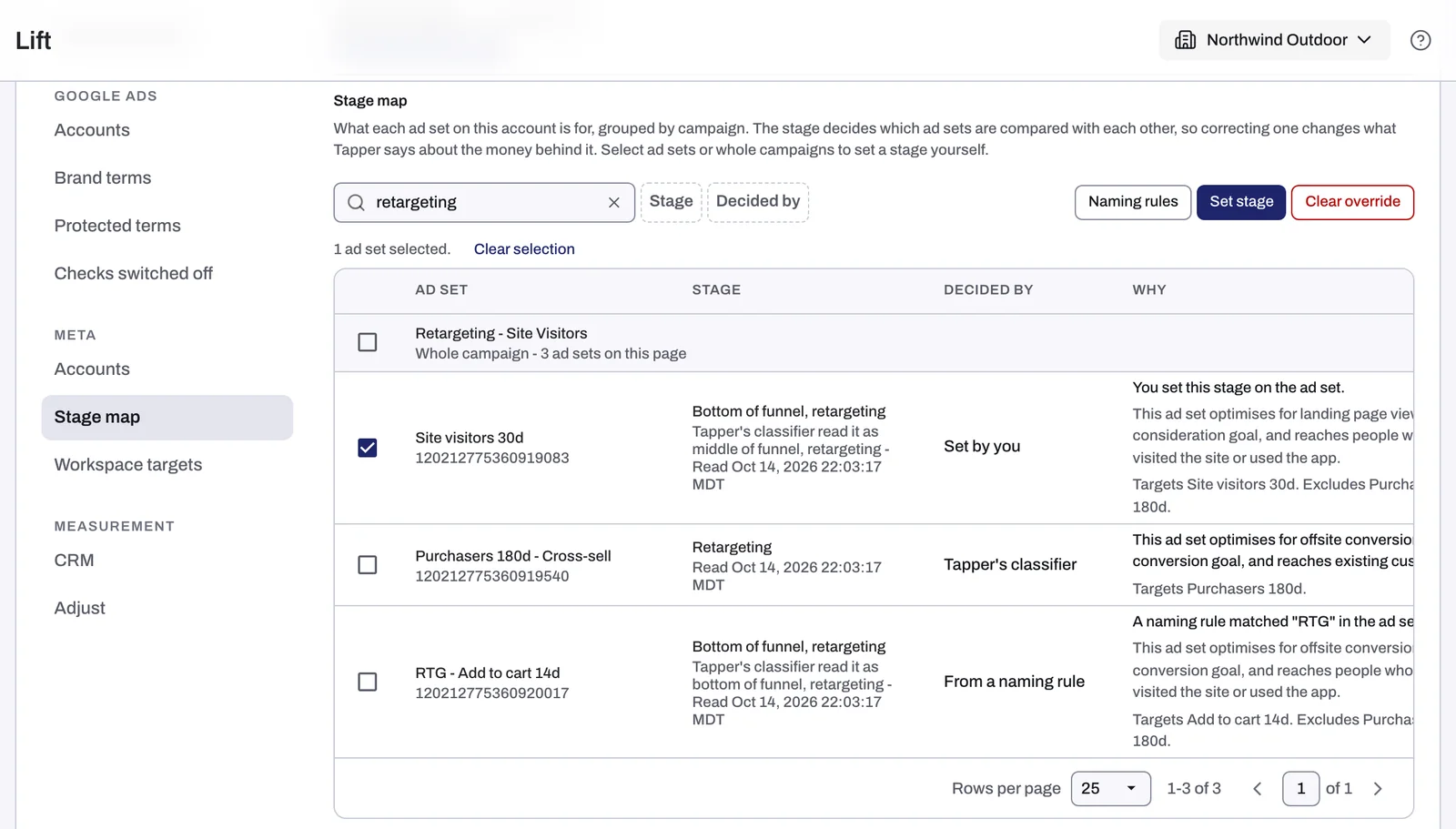Open Checks switched off page
The height and width of the screenshot is (829, 1456).
pyautogui.click(x=133, y=274)
